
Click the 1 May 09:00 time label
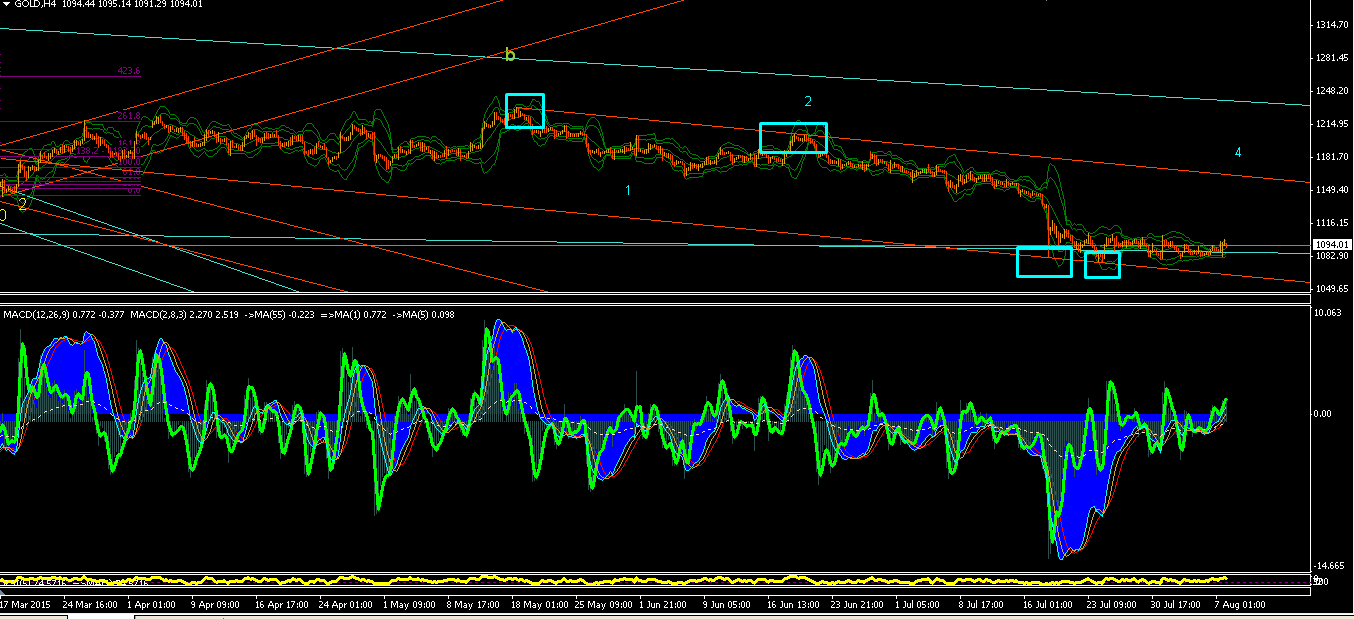click(411, 605)
